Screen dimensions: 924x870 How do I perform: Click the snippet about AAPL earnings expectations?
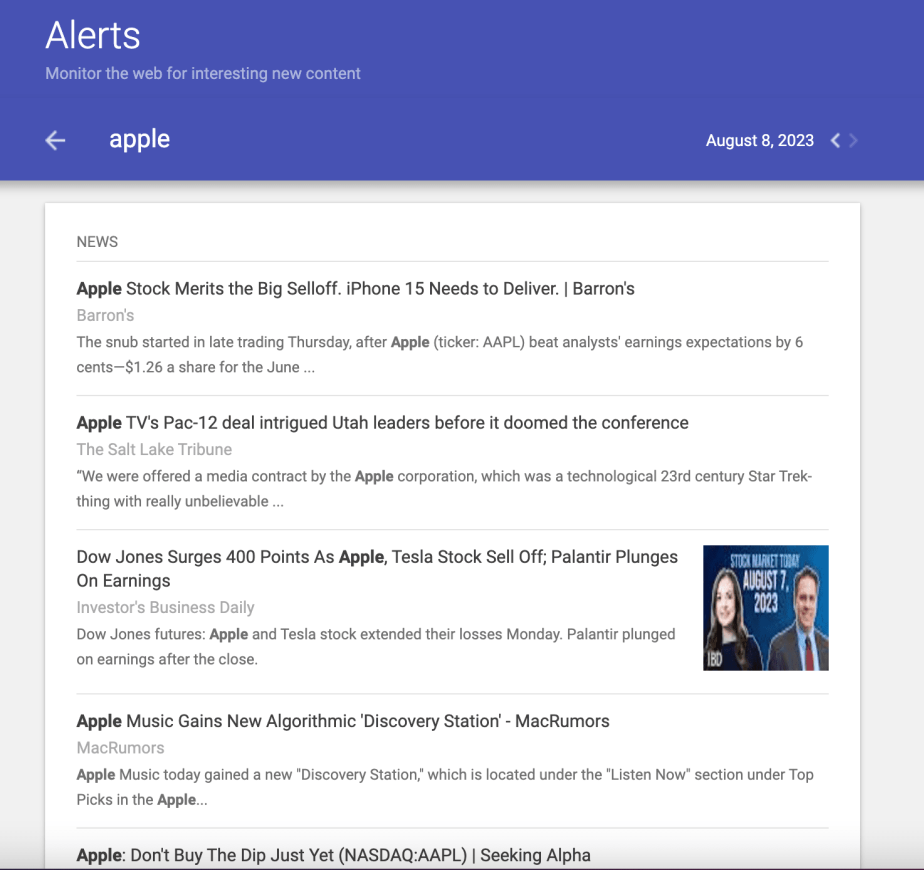tap(439, 354)
